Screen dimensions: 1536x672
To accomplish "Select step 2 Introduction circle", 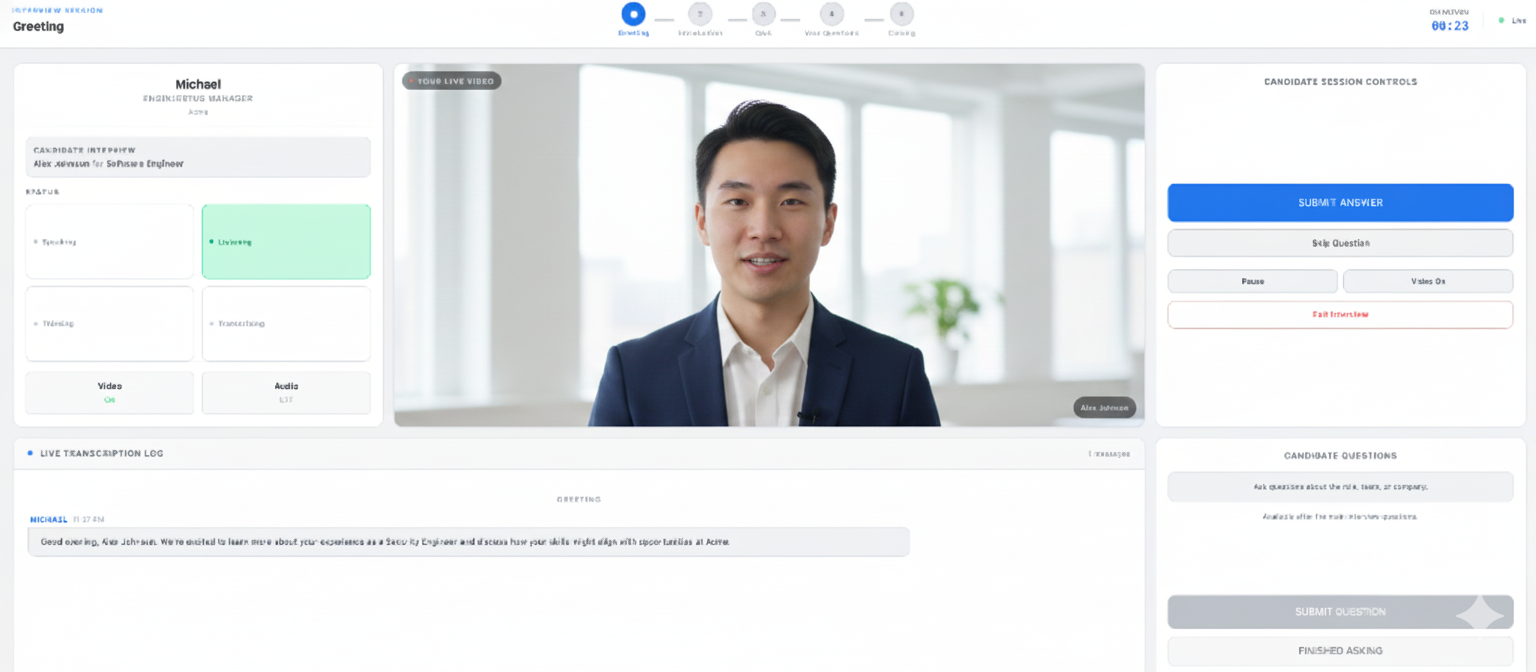I will point(700,14).
